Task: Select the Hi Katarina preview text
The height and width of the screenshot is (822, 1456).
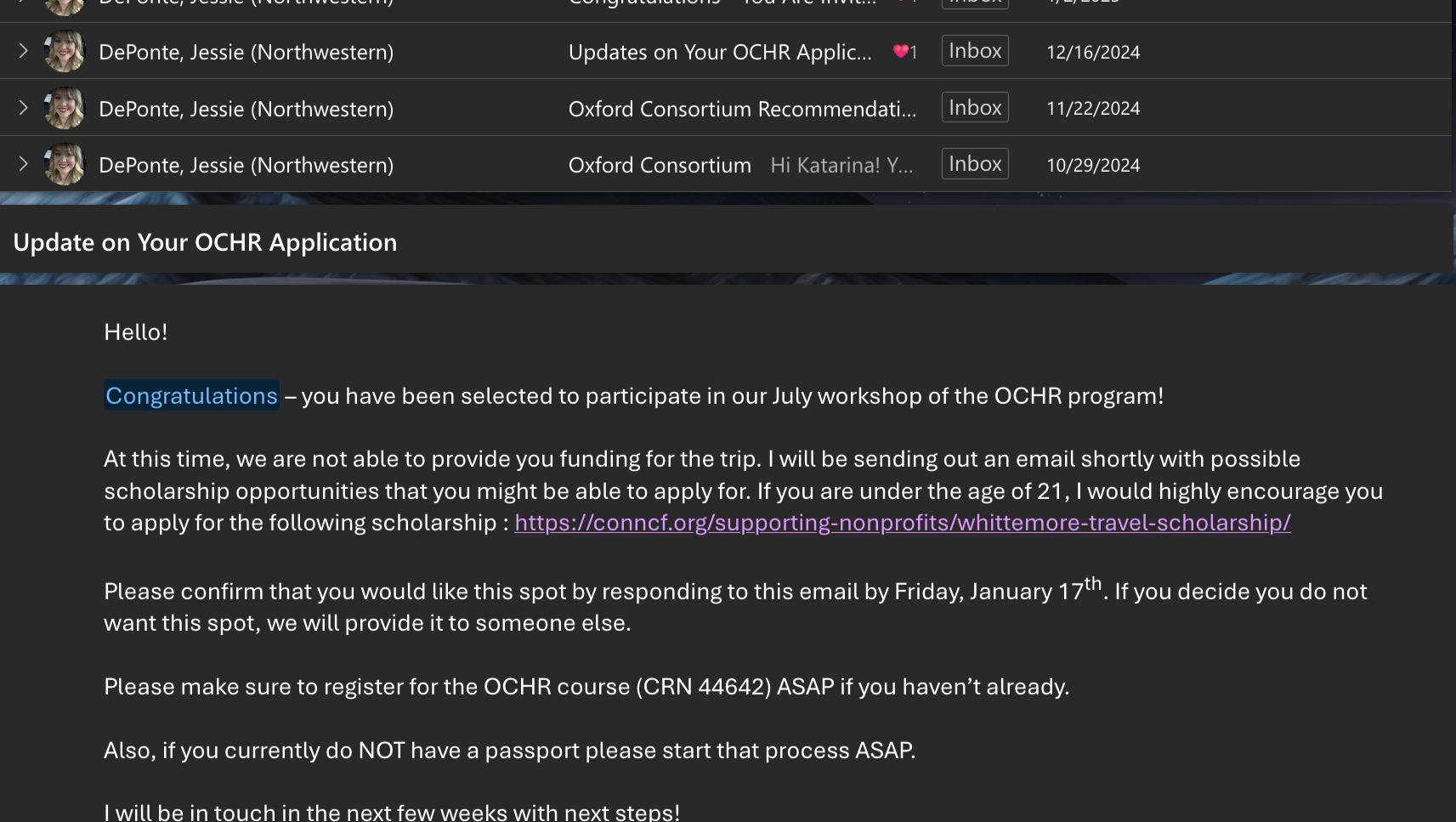Action: coord(841,165)
